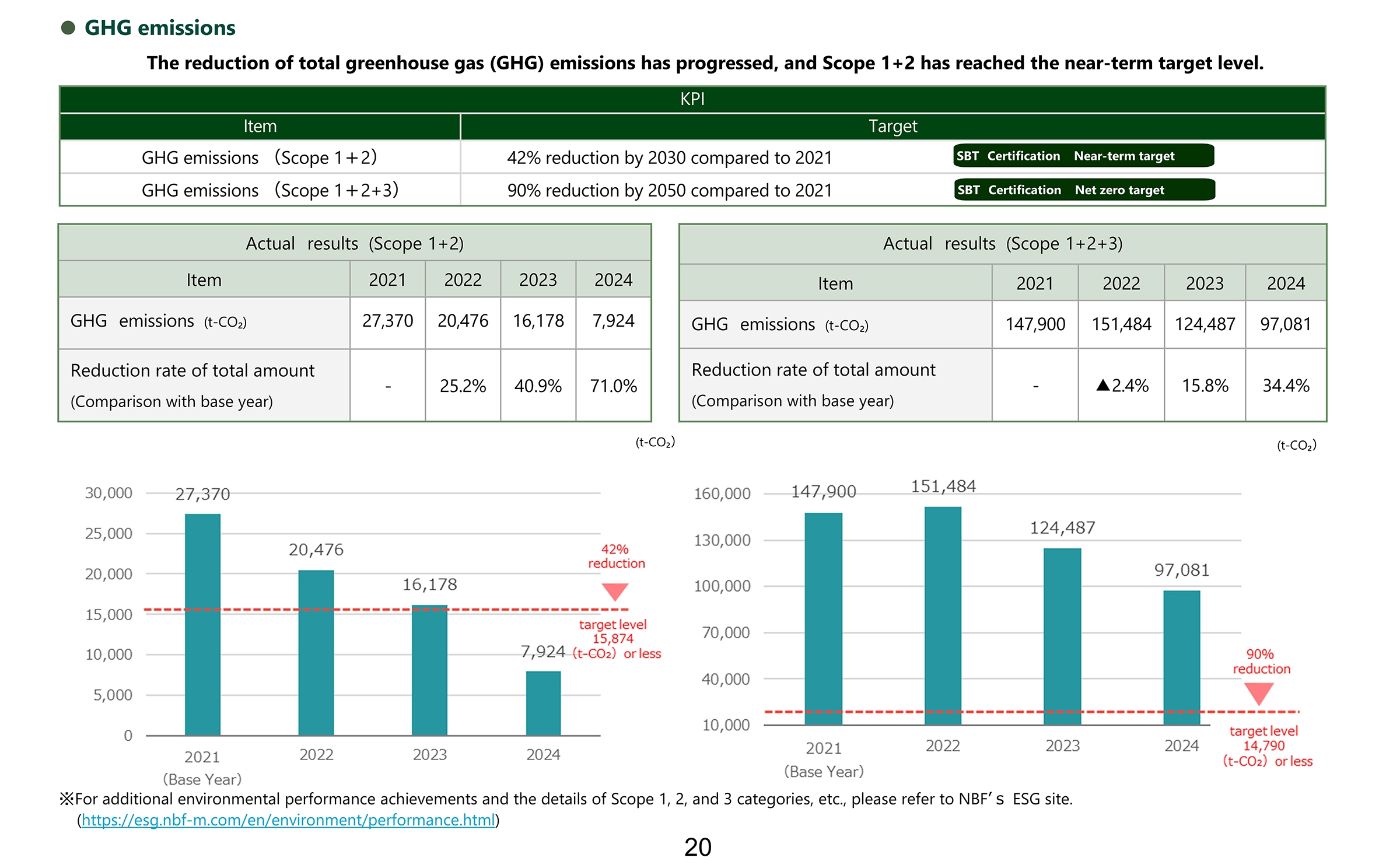The width and height of the screenshot is (1400, 868).
Task: Click the 71.0% reduction rate cell
Action: pos(613,386)
